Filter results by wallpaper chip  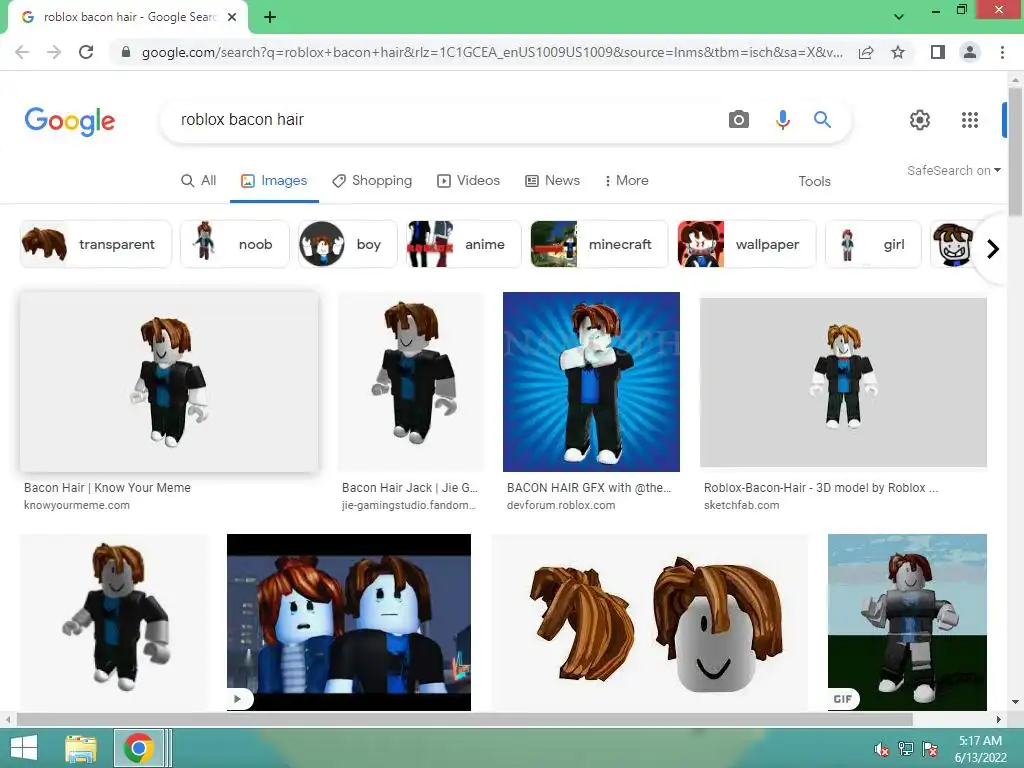coord(746,244)
